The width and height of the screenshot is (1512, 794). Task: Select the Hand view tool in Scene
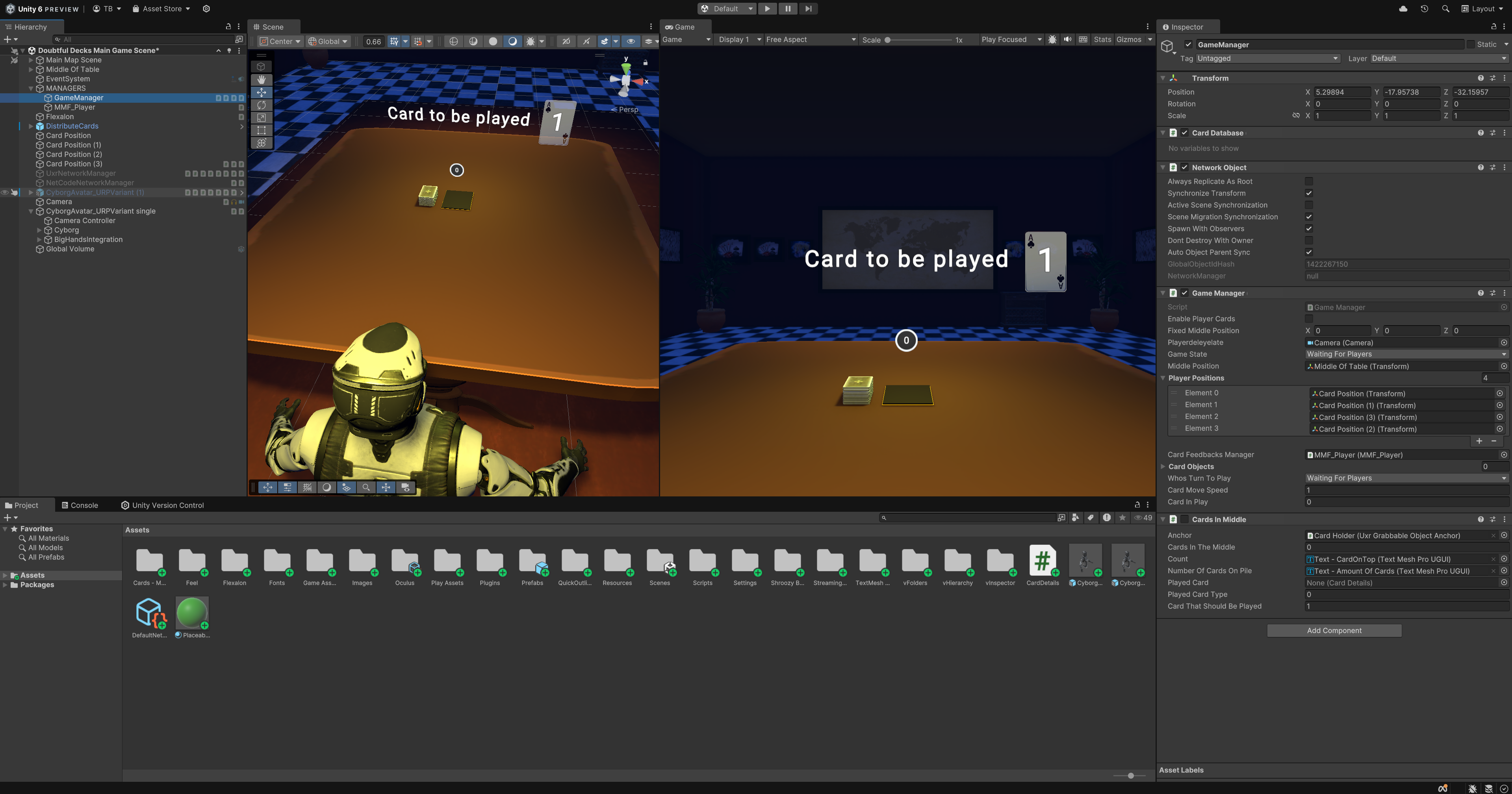click(x=261, y=79)
